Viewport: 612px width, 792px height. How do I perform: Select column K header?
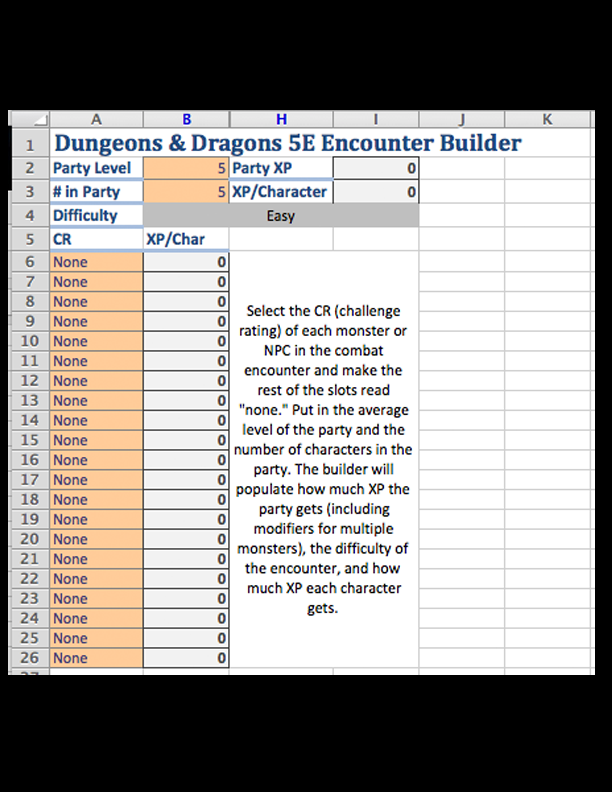(547, 119)
